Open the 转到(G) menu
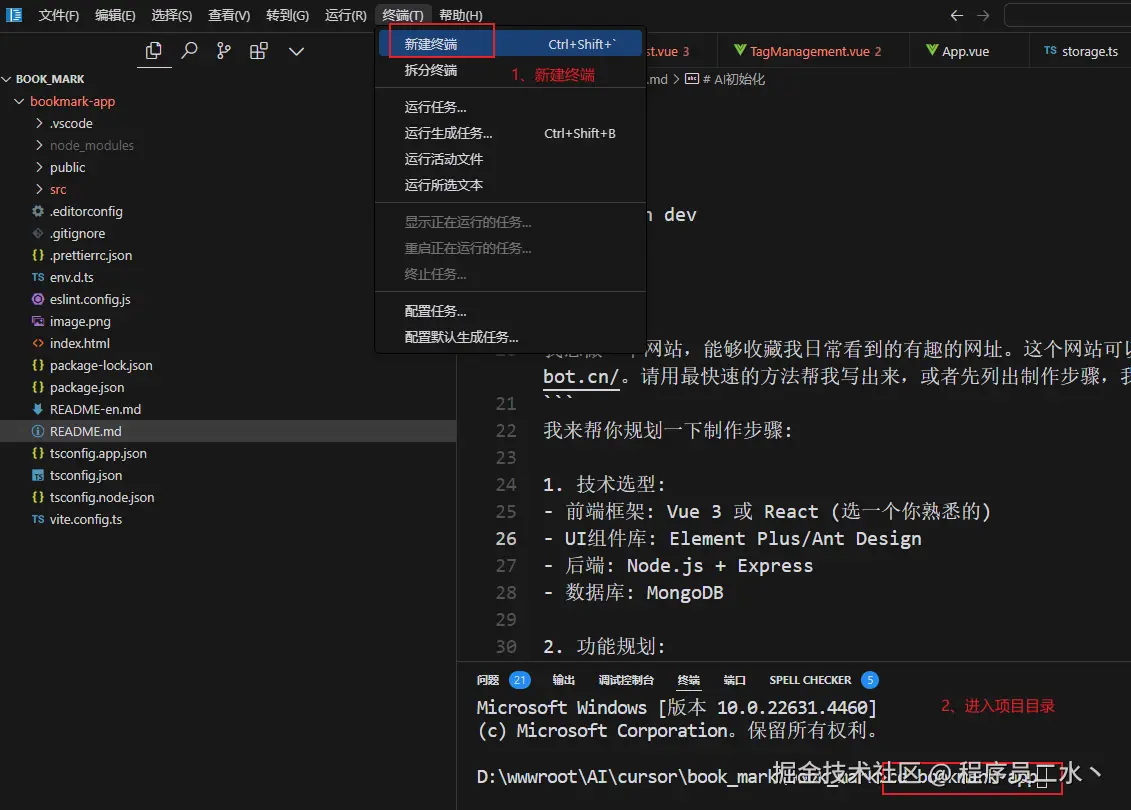Viewport: 1131px width, 810px height. tap(287, 15)
